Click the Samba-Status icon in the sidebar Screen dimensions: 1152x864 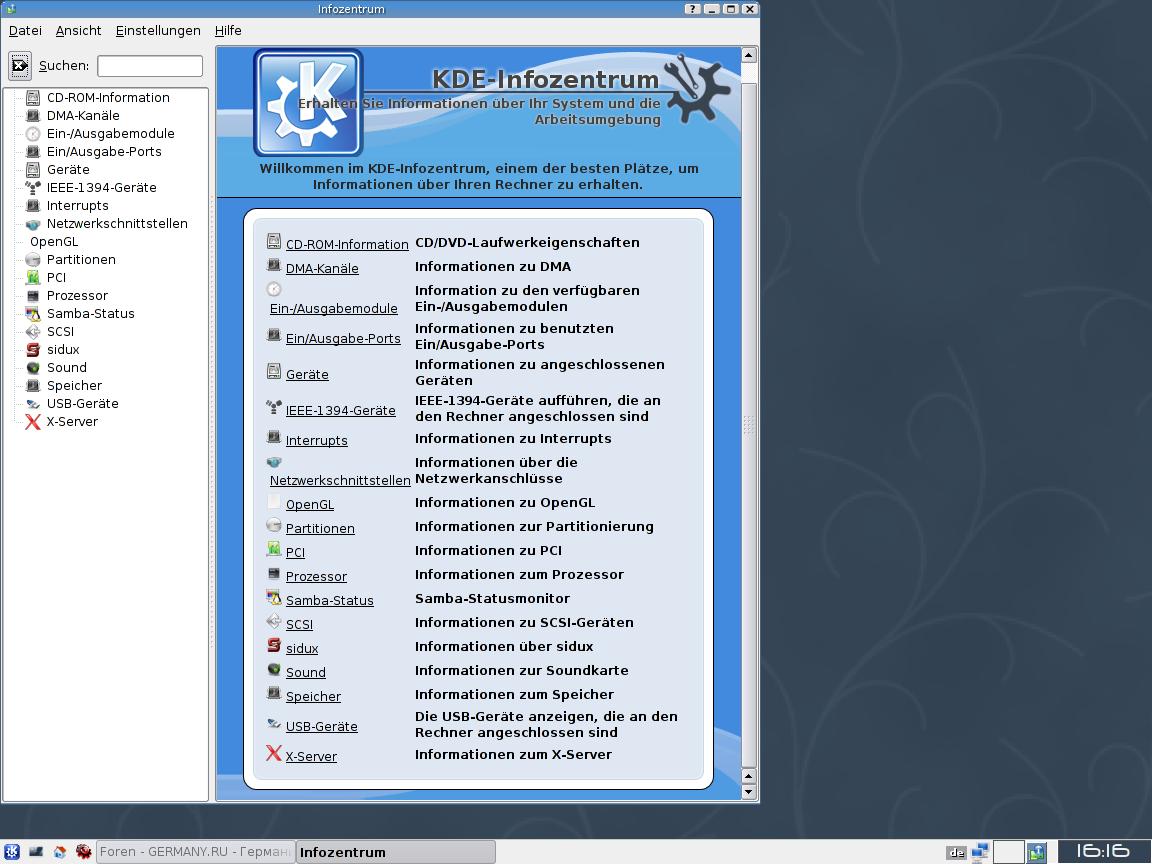tap(32, 314)
